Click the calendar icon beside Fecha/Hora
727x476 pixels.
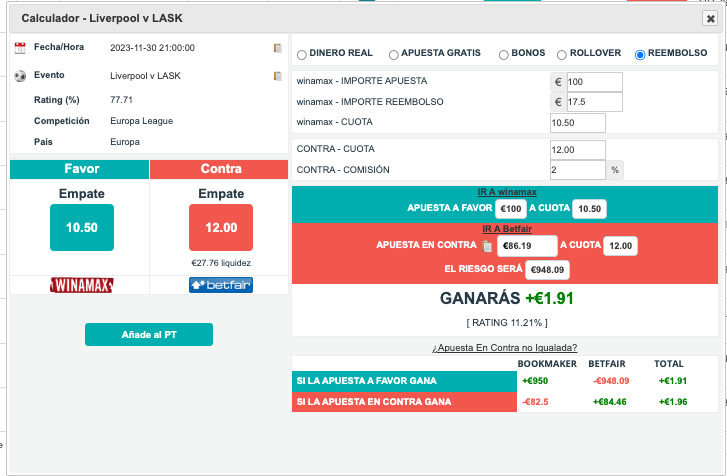pyautogui.click(x=20, y=47)
